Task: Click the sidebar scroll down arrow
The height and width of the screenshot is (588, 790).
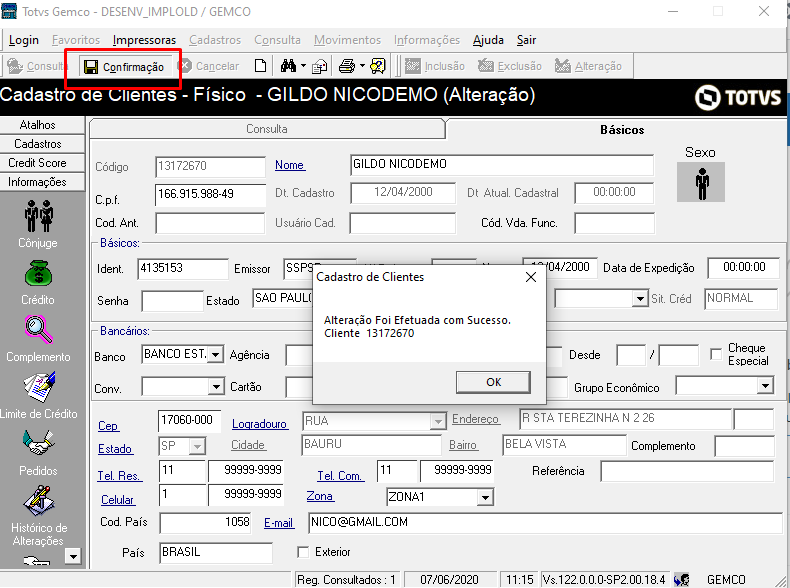Action: coord(73,557)
